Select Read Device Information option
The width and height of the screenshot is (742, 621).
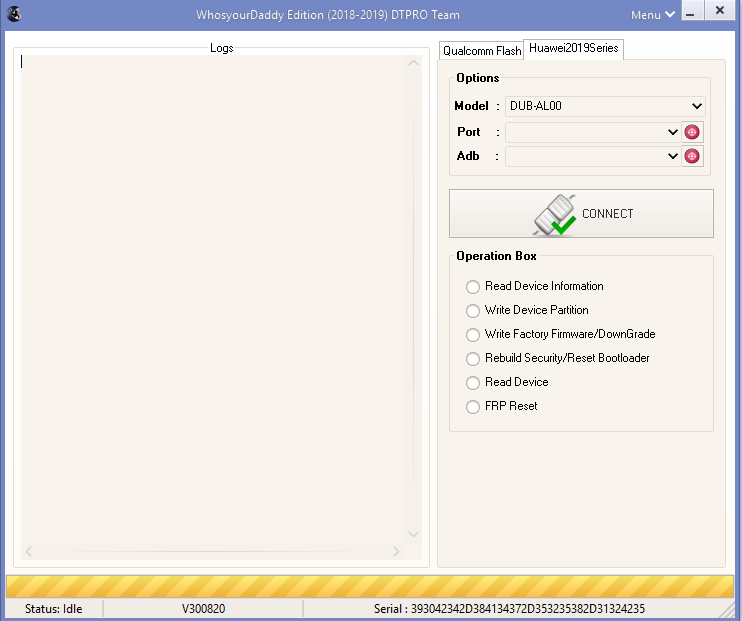535,286
